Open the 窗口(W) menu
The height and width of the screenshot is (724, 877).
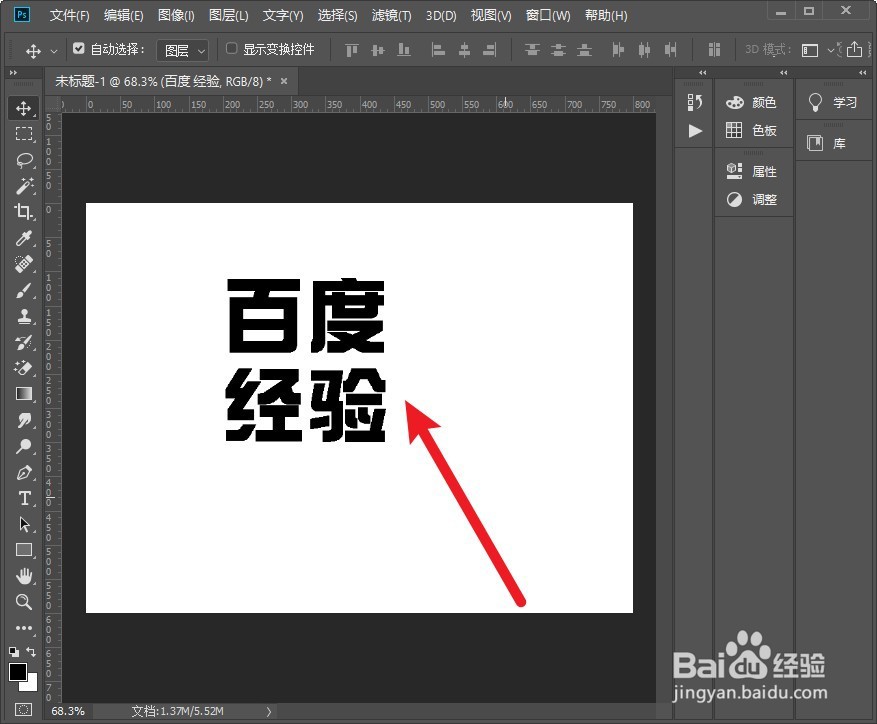(x=548, y=15)
